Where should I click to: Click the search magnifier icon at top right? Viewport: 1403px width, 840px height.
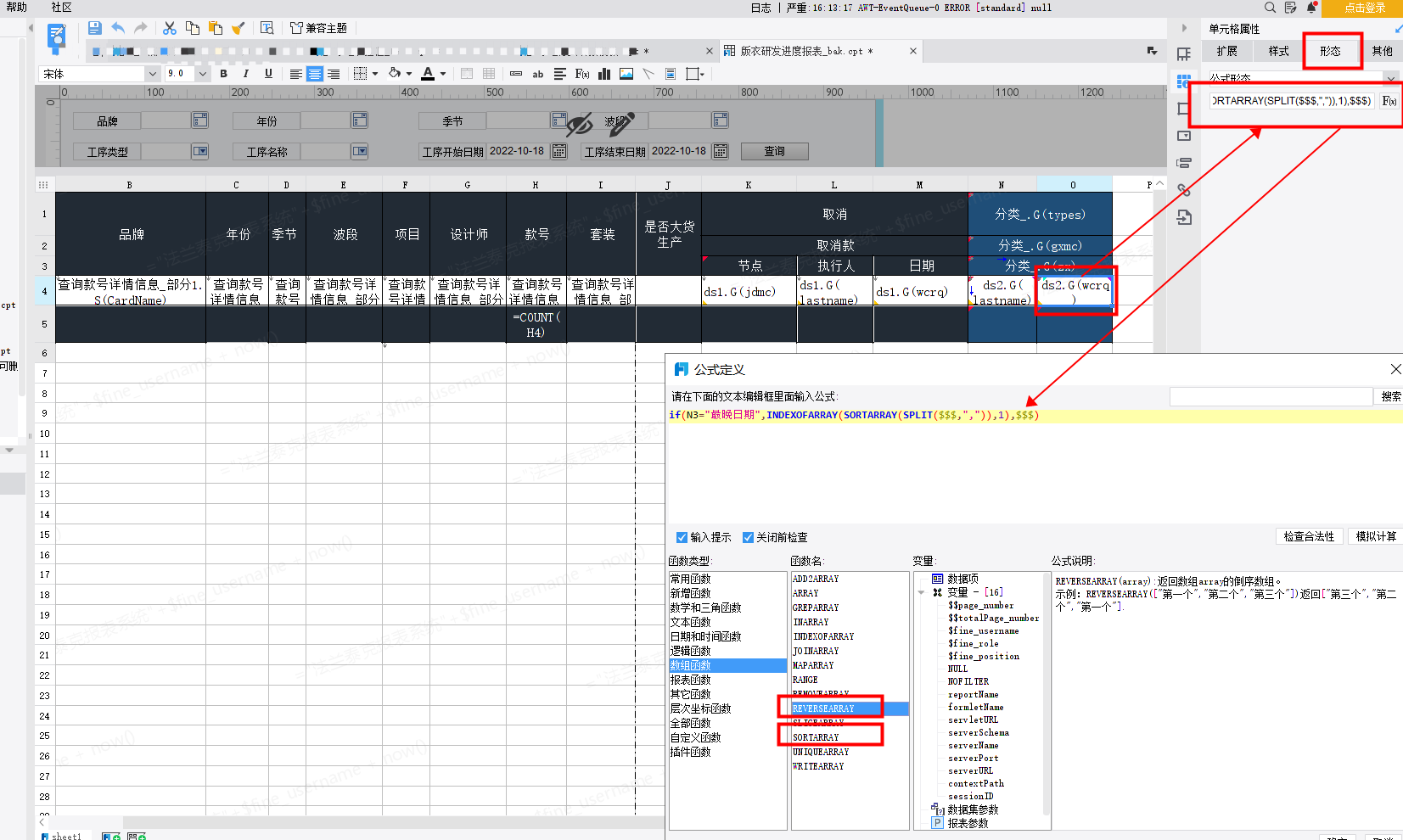pos(1270,8)
